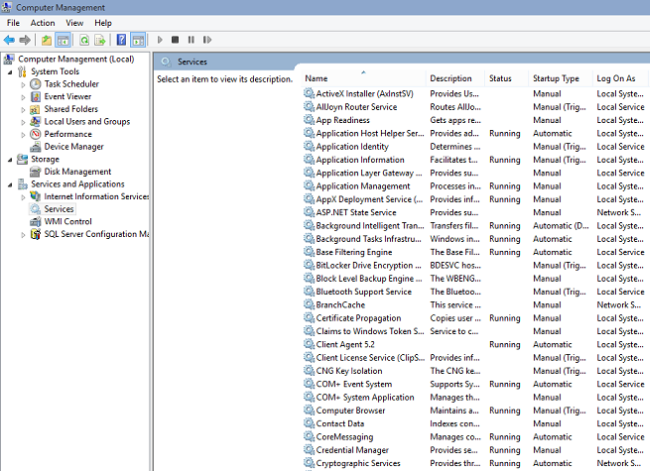The image size is (650, 471).
Task: Sort by the Description column header
Action: (455, 78)
